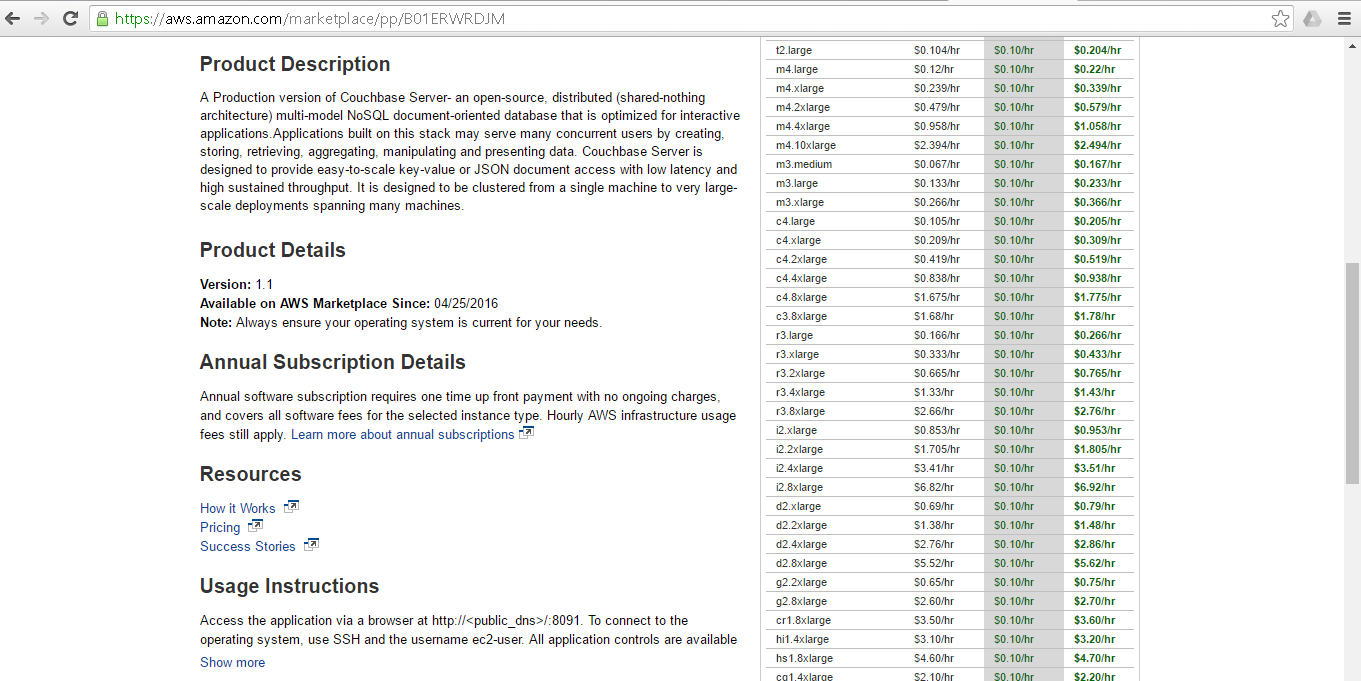Click the download cloud icon near the star

pos(1312,17)
